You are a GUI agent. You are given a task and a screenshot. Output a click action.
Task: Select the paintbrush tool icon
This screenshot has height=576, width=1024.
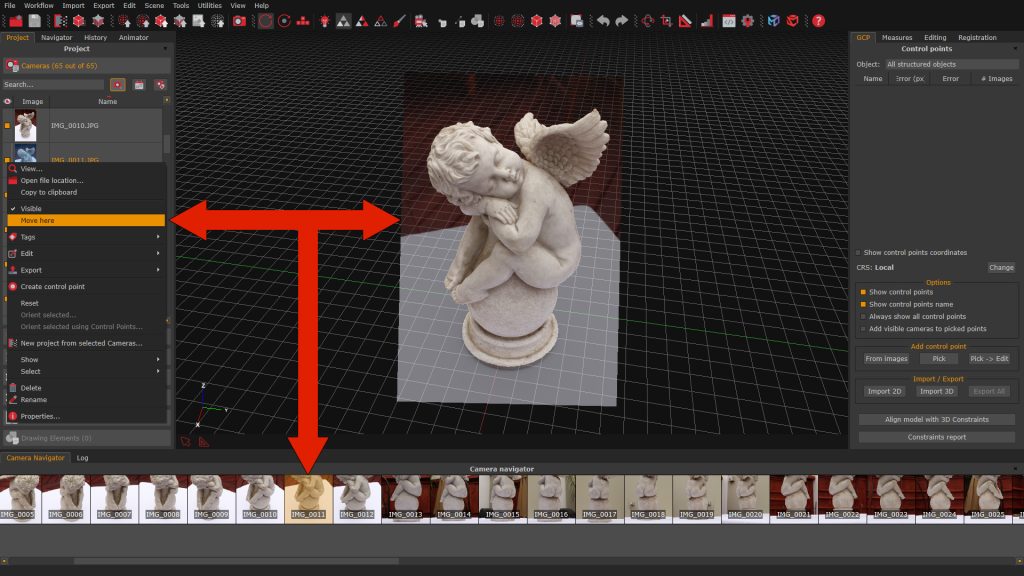pyautogui.click(x=400, y=21)
